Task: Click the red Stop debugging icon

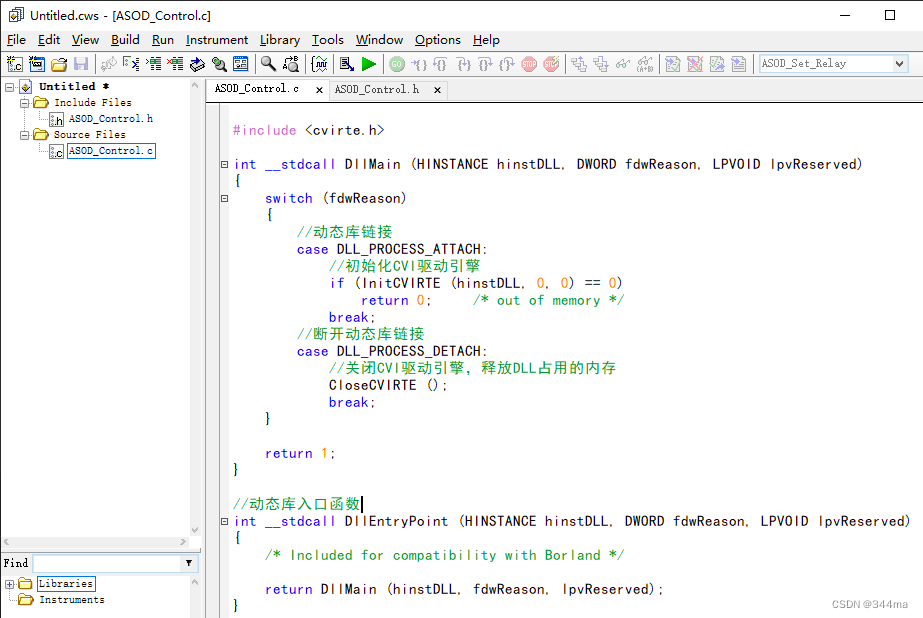Action: [530, 62]
